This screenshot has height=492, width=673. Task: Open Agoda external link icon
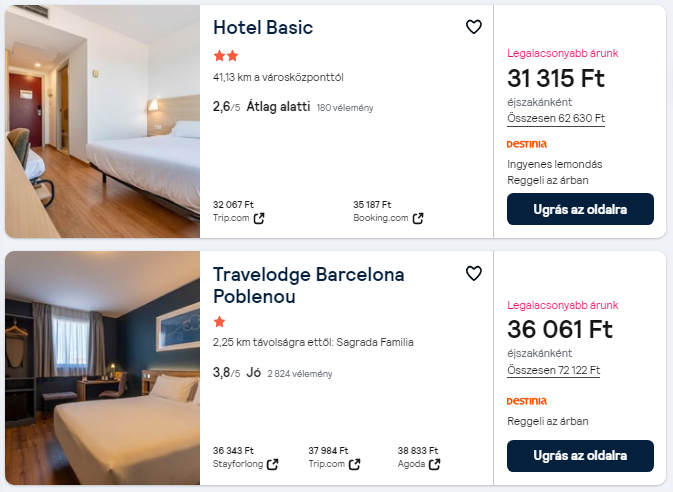(x=434, y=464)
